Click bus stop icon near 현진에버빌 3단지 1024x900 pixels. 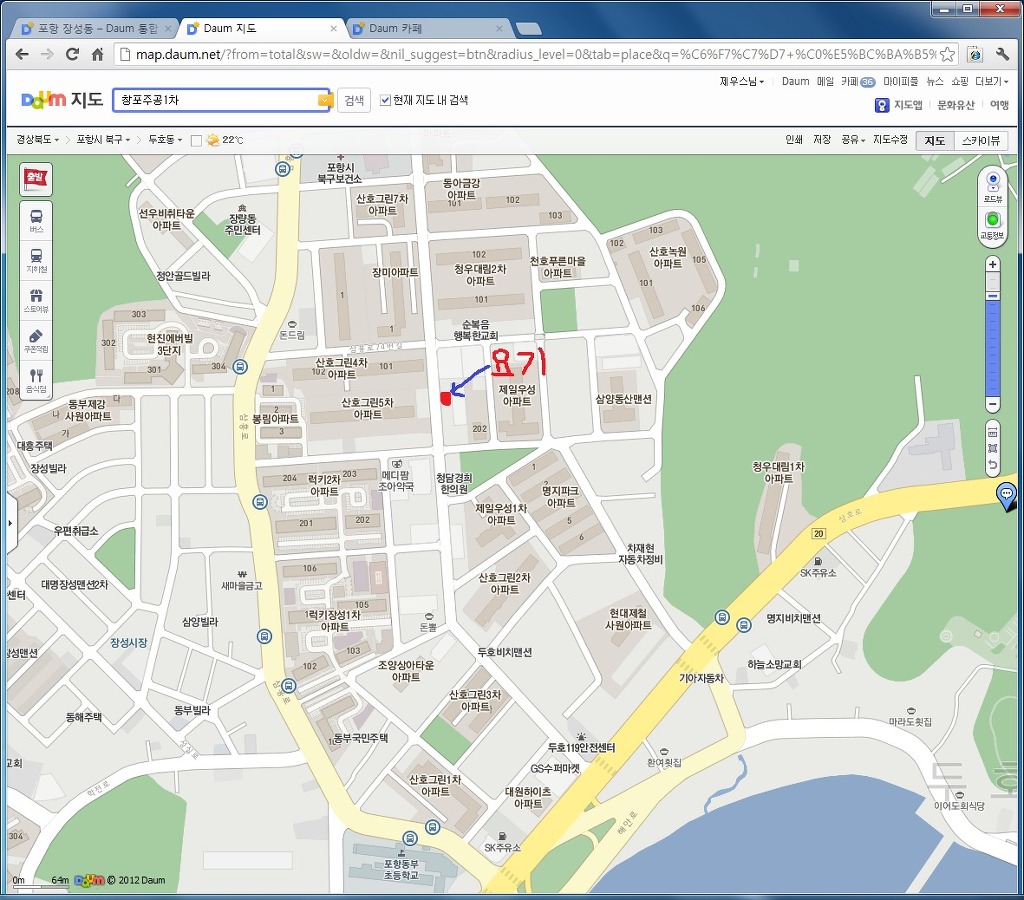tap(240, 366)
